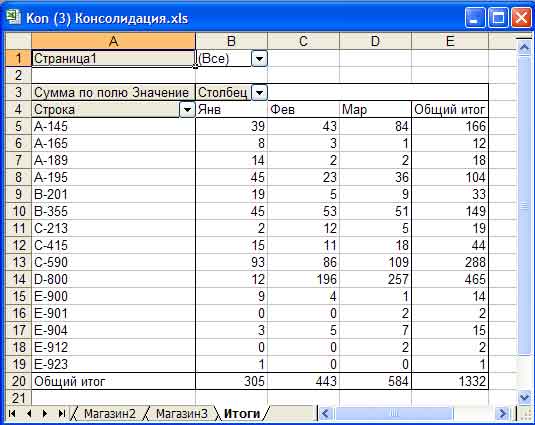Select the B-201 row label

coord(113,194)
